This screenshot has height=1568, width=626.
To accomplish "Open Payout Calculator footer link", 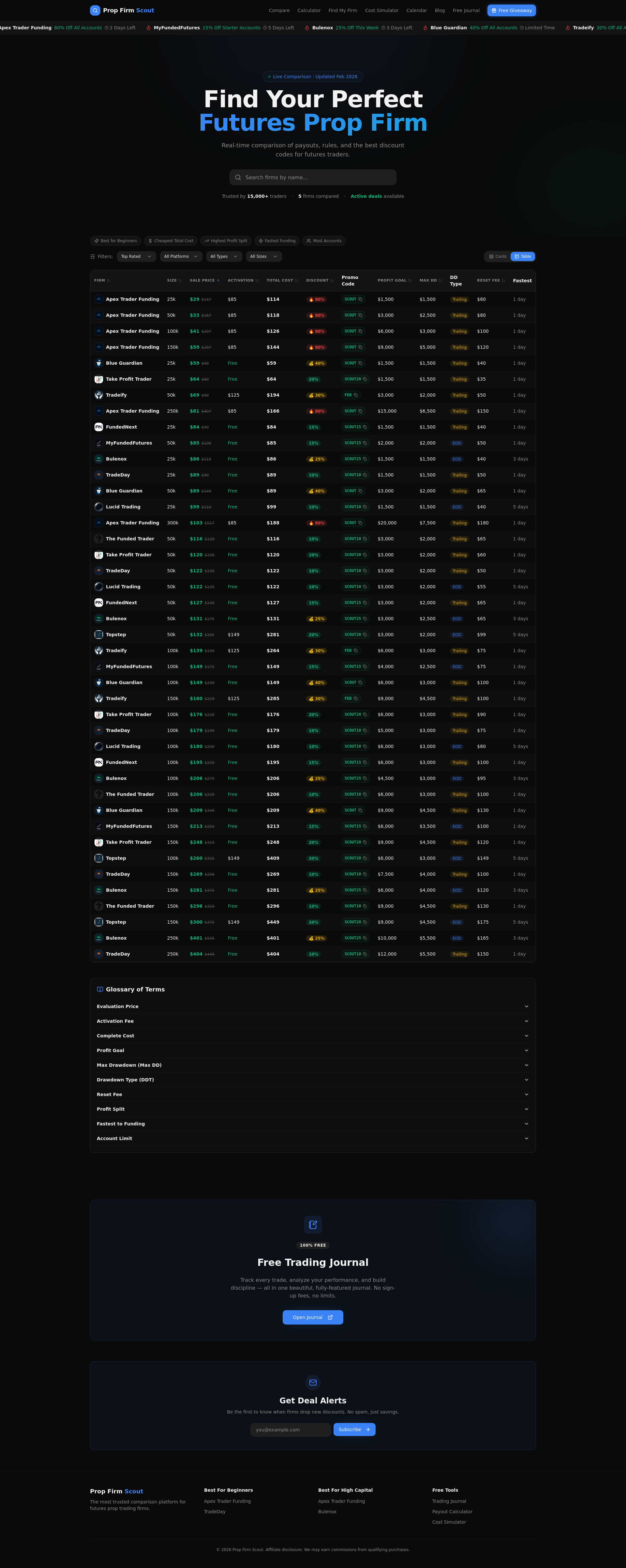I will coord(453,1511).
